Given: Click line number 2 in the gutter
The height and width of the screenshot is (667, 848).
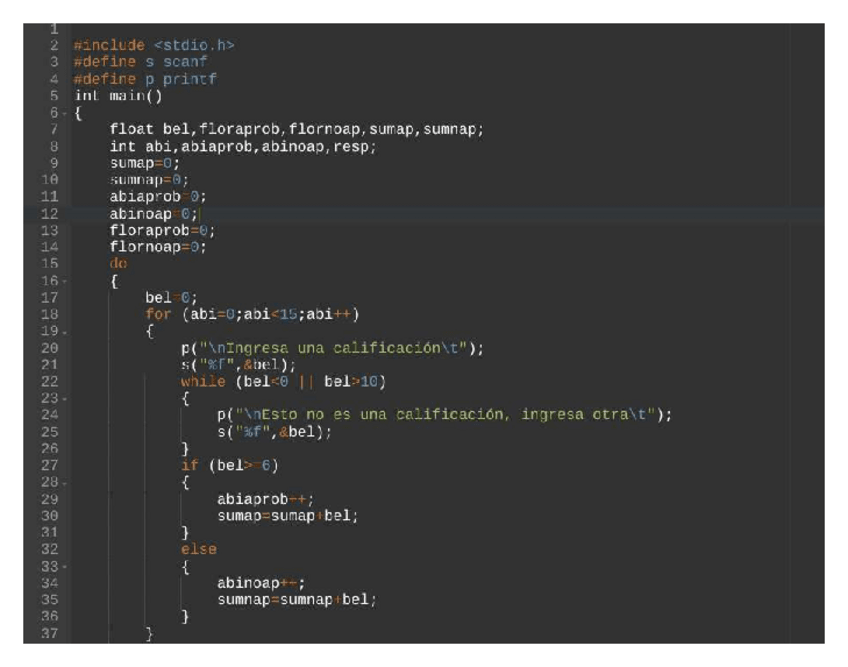Looking at the screenshot, I should pos(54,45).
